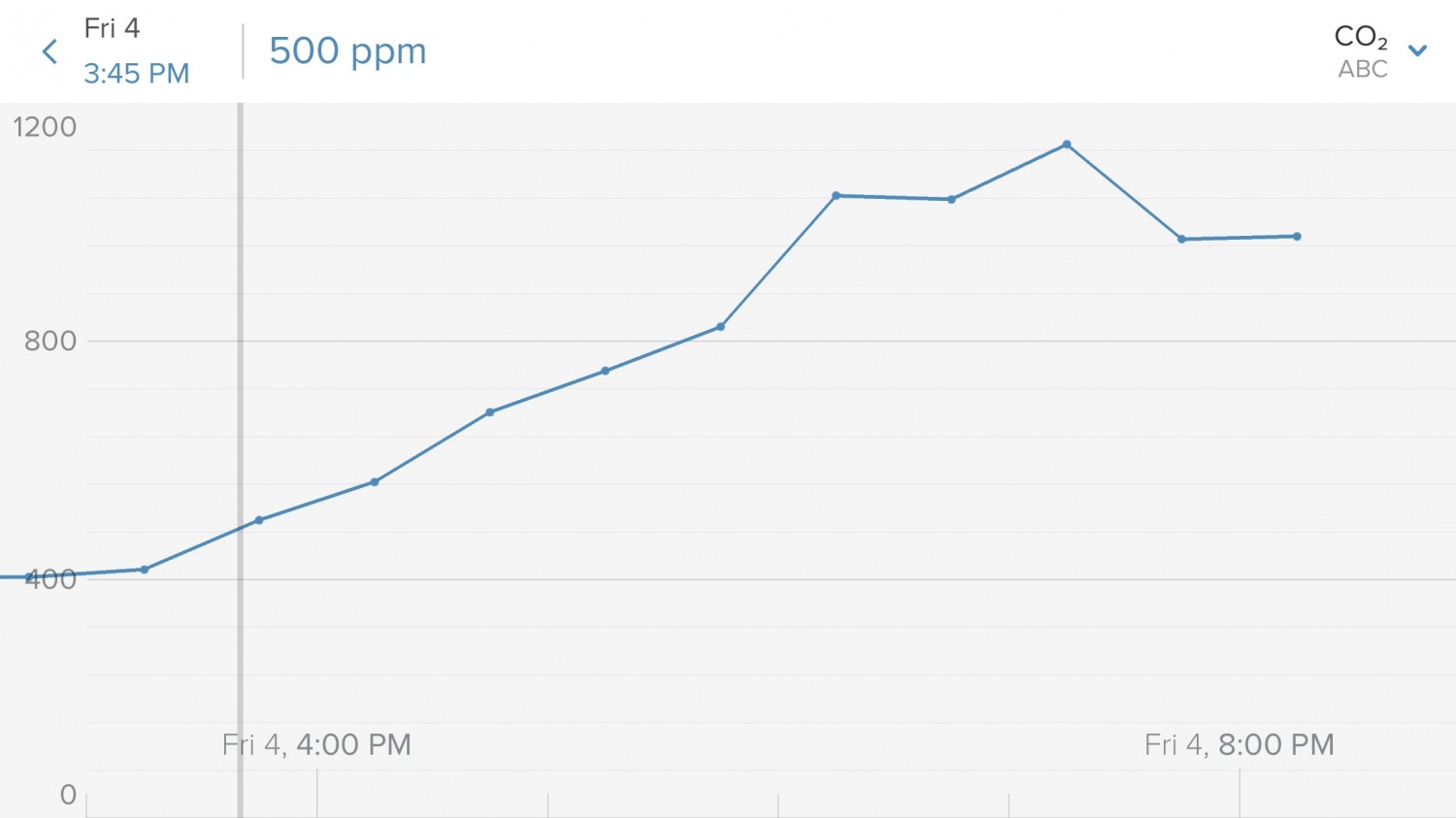1456x818 pixels.
Task: Click the data point ending the steepest rise
Action: (836, 196)
